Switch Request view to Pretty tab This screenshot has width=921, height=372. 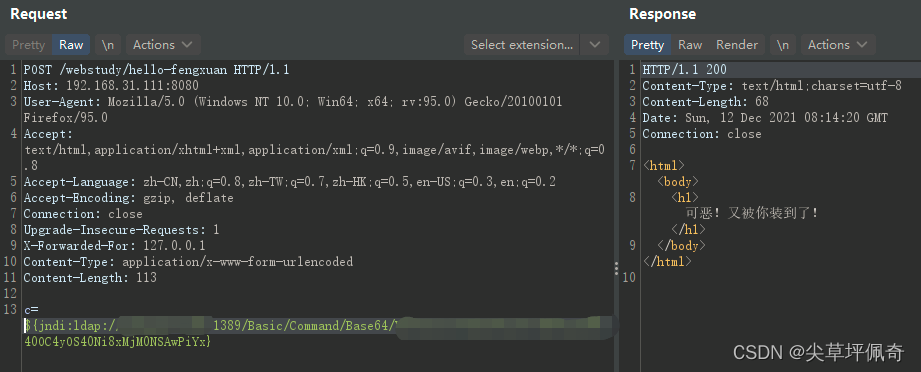click(28, 45)
